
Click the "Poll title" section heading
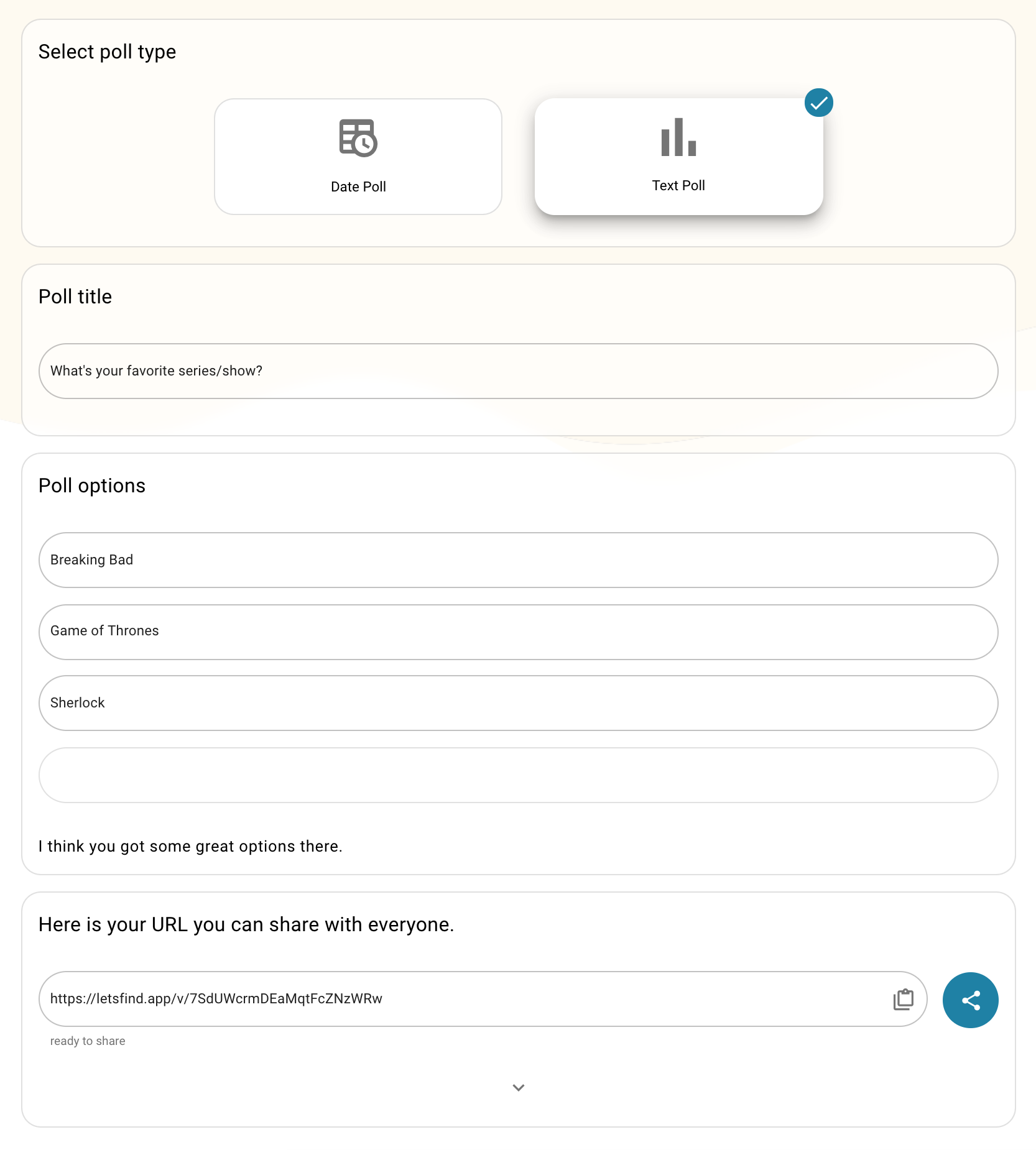(x=75, y=297)
